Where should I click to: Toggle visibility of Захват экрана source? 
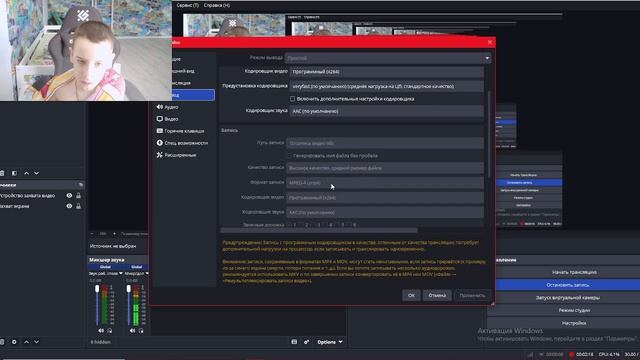click(x=69, y=206)
